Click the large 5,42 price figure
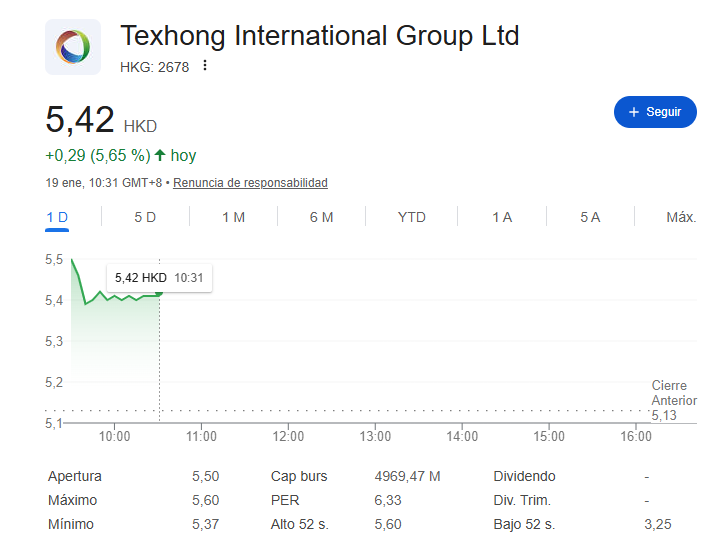 [x=79, y=120]
